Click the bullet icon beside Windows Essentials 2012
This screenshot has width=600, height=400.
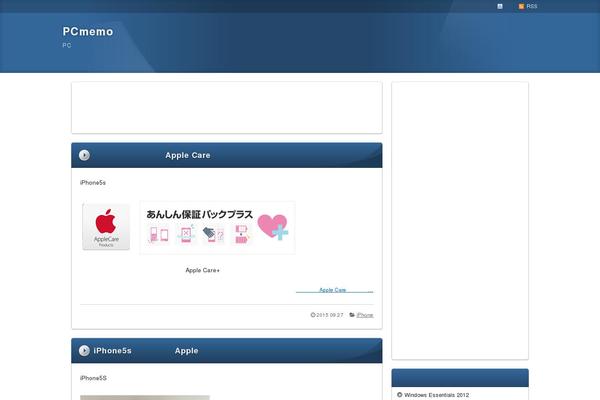[x=399, y=395]
